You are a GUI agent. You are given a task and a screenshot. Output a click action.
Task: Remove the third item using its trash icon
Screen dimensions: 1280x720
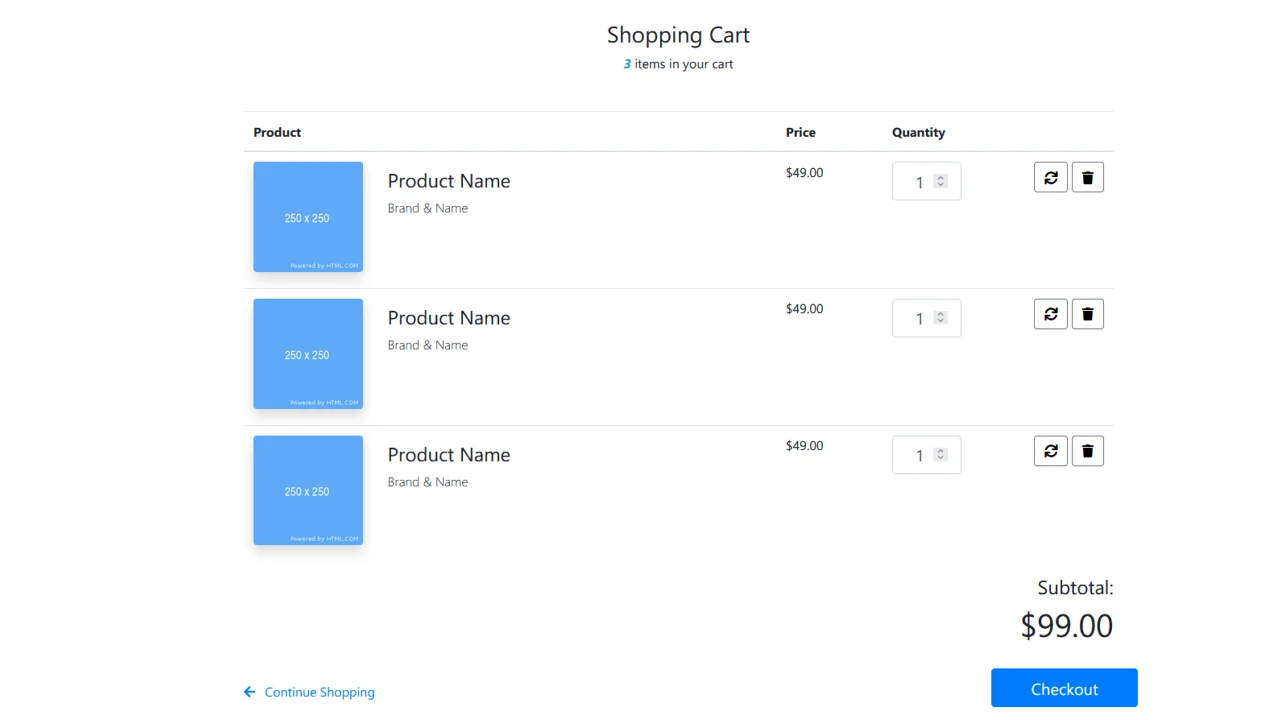tap(1087, 450)
